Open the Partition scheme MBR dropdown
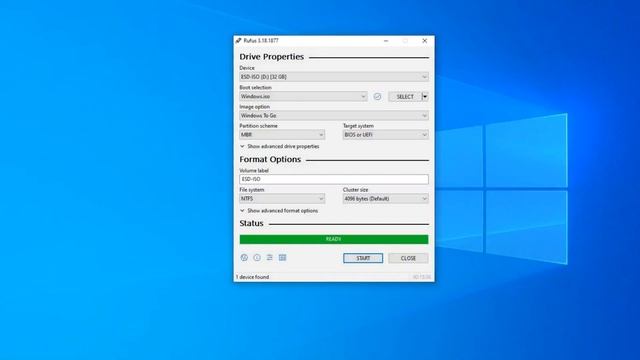640x360 pixels. click(x=282, y=135)
